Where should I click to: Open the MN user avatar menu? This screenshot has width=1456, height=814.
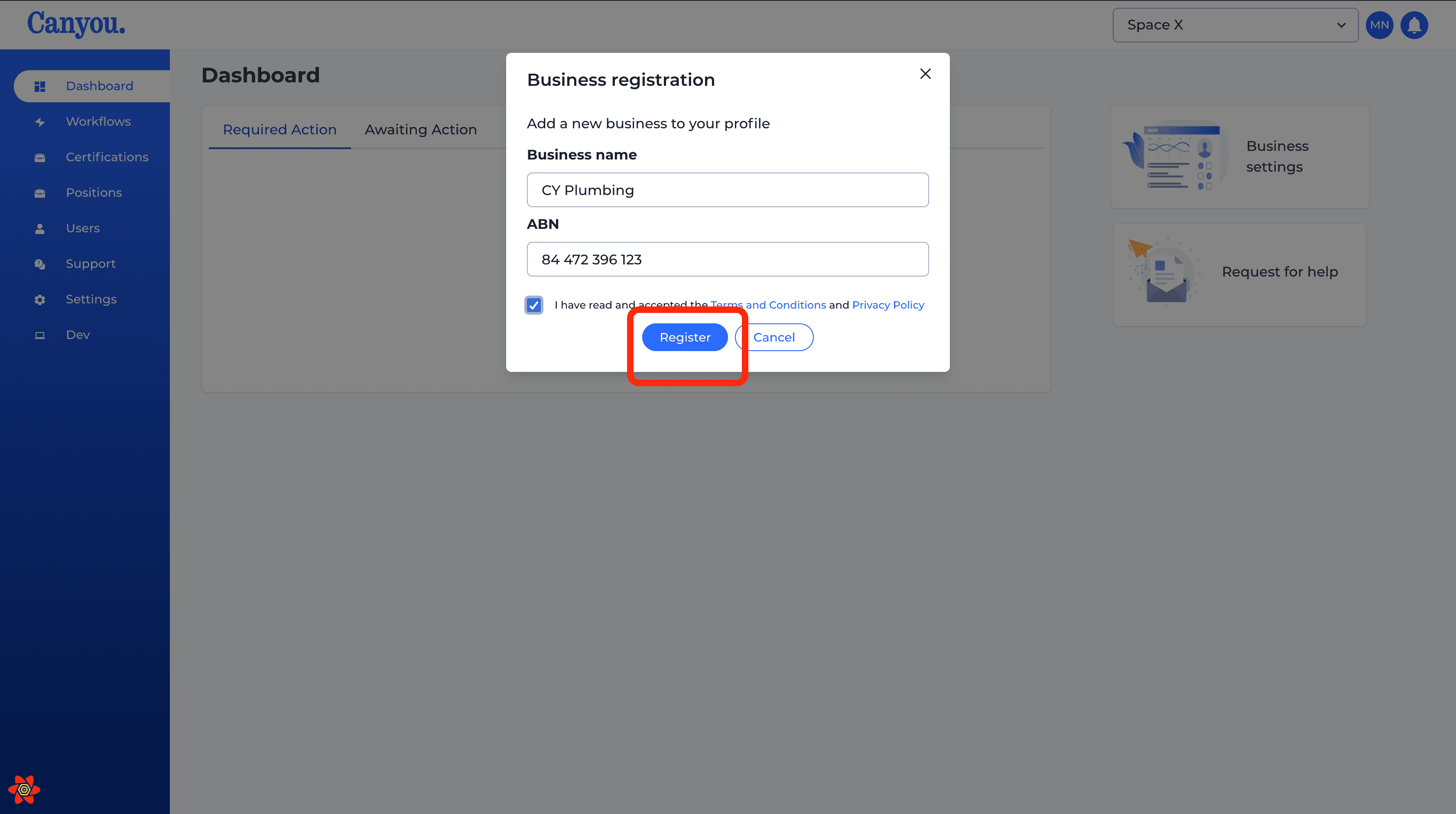[x=1379, y=25]
